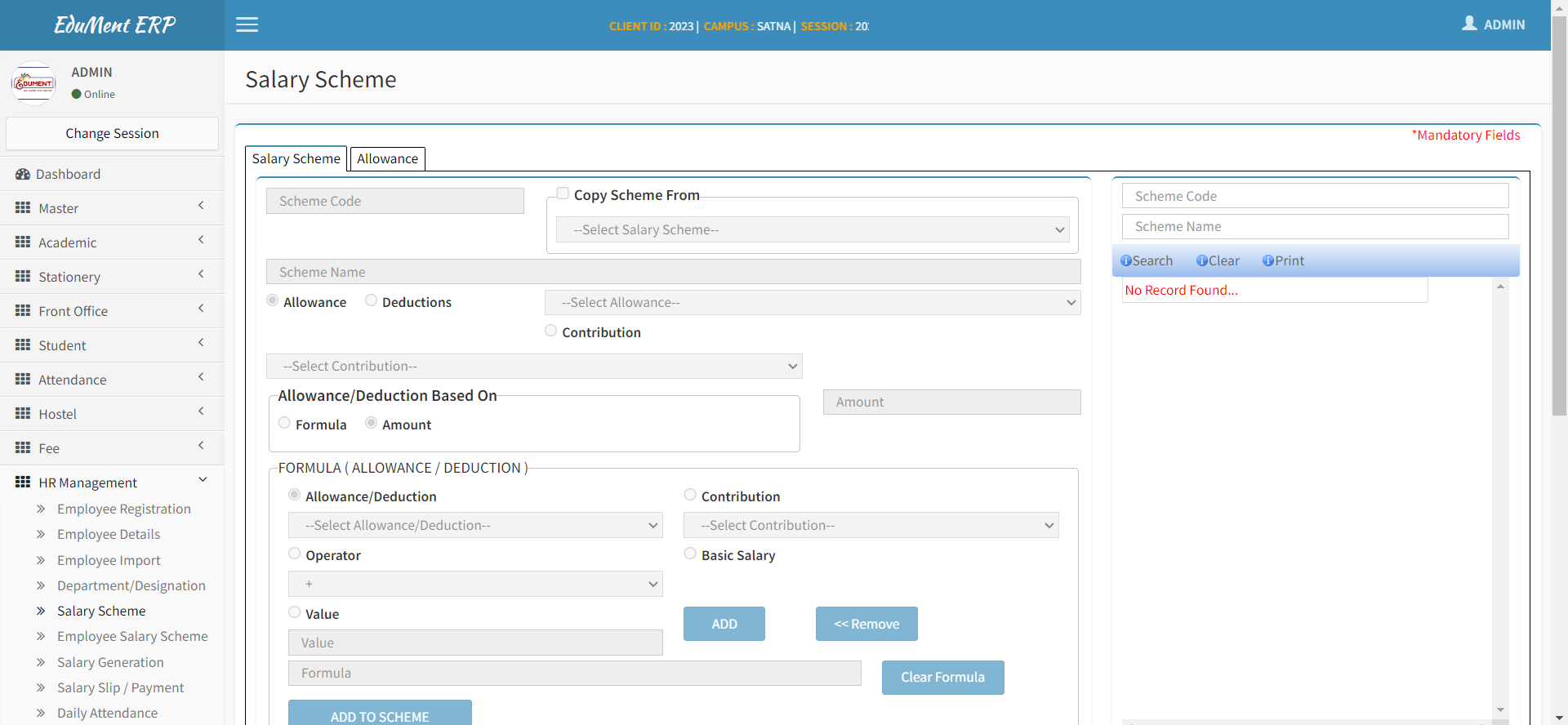Open Dashboard via its gauge icon
Viewport: 1568px width, 725px height.
point(23,174)
